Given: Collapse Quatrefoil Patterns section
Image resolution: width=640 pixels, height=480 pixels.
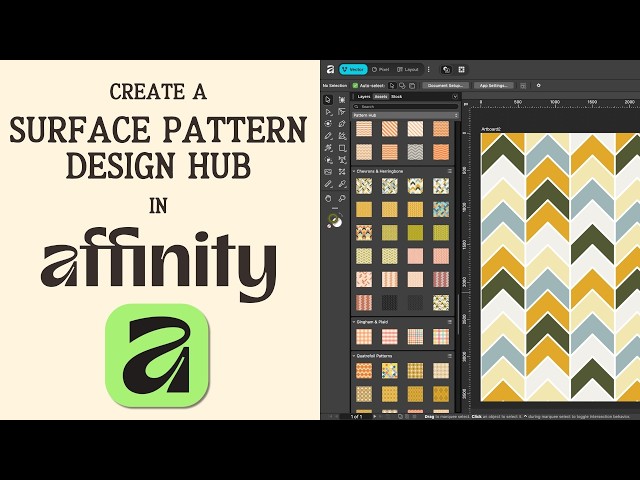Looking at the screenshot, I should pos(354,356).
